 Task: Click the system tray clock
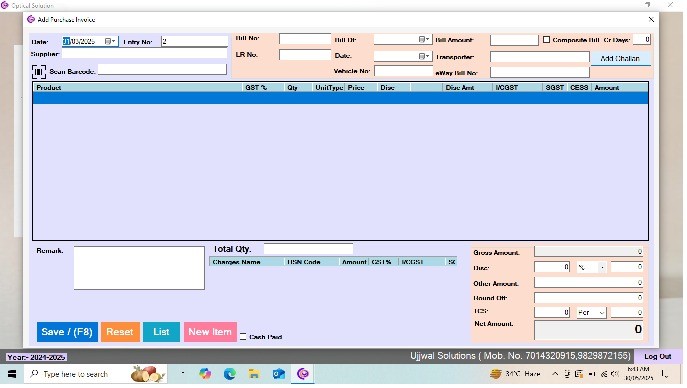[639, 374]
